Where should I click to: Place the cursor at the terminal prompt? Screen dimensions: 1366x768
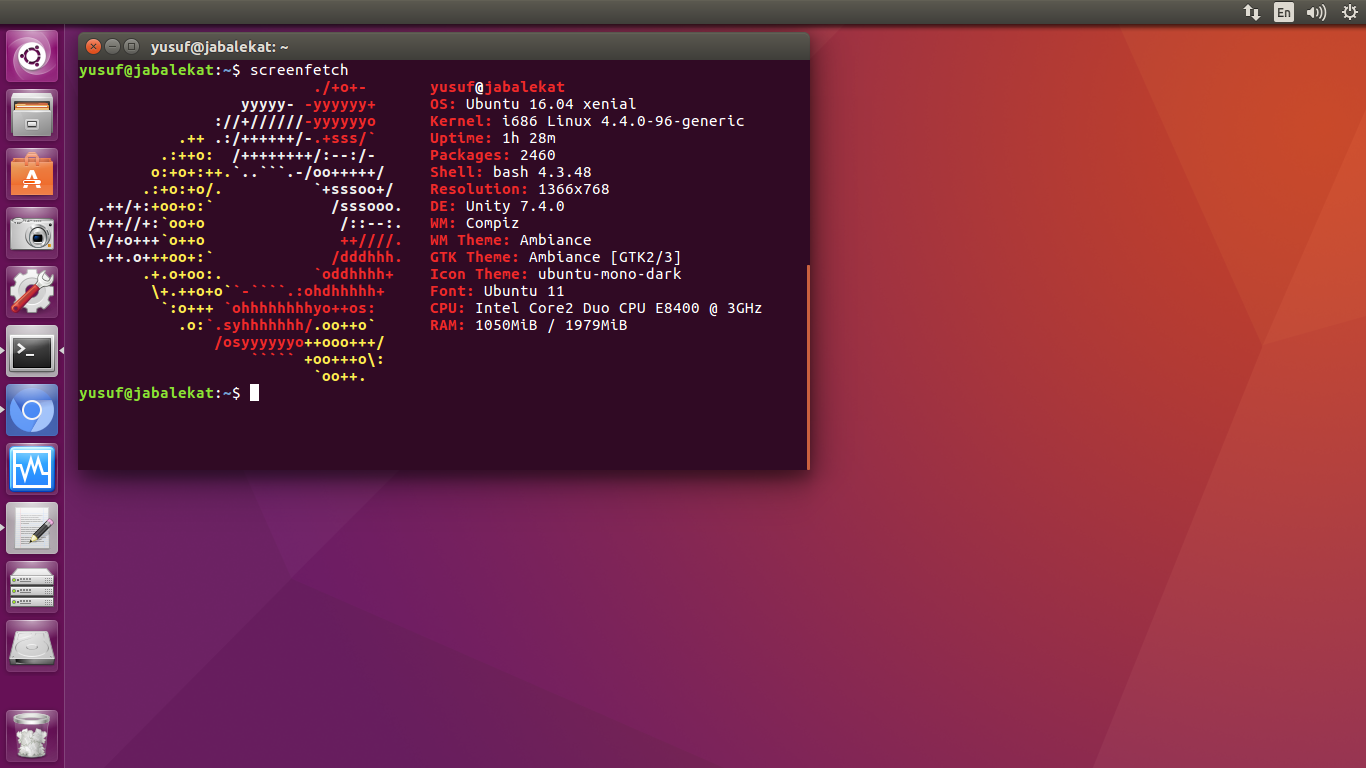[253, 392]
